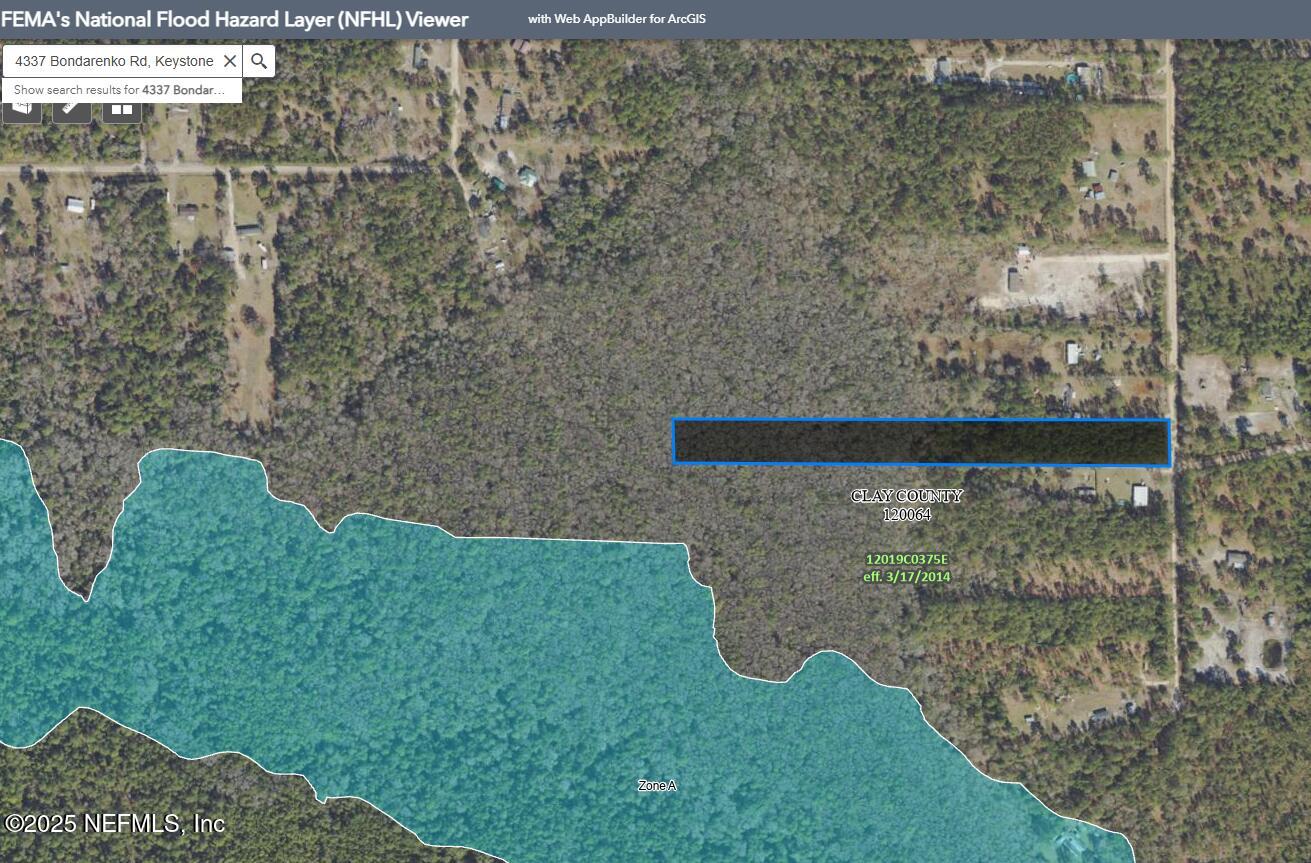The height and width of the screenshot is (863, 1311).
Task: Open the map legend widget icon
Action: pos(22,109)
